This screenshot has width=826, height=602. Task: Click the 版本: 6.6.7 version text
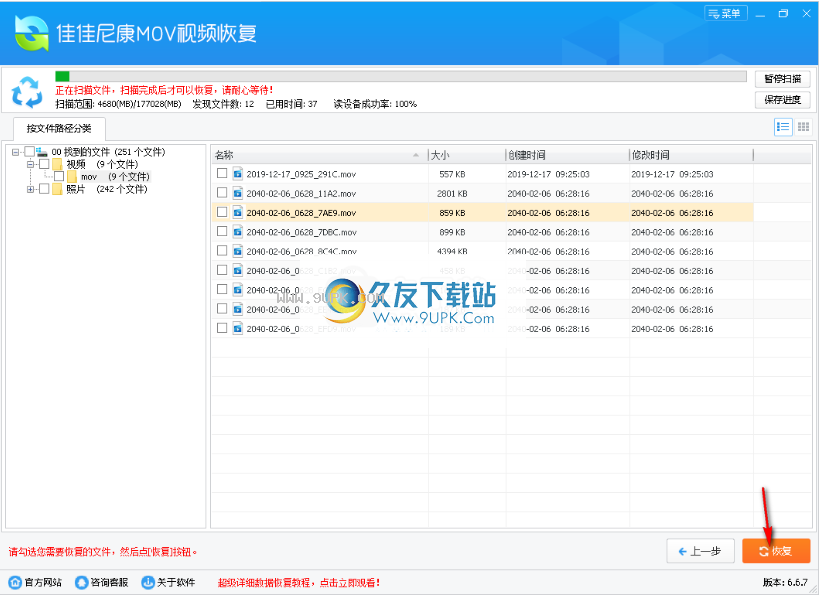[x=785, y=583]
